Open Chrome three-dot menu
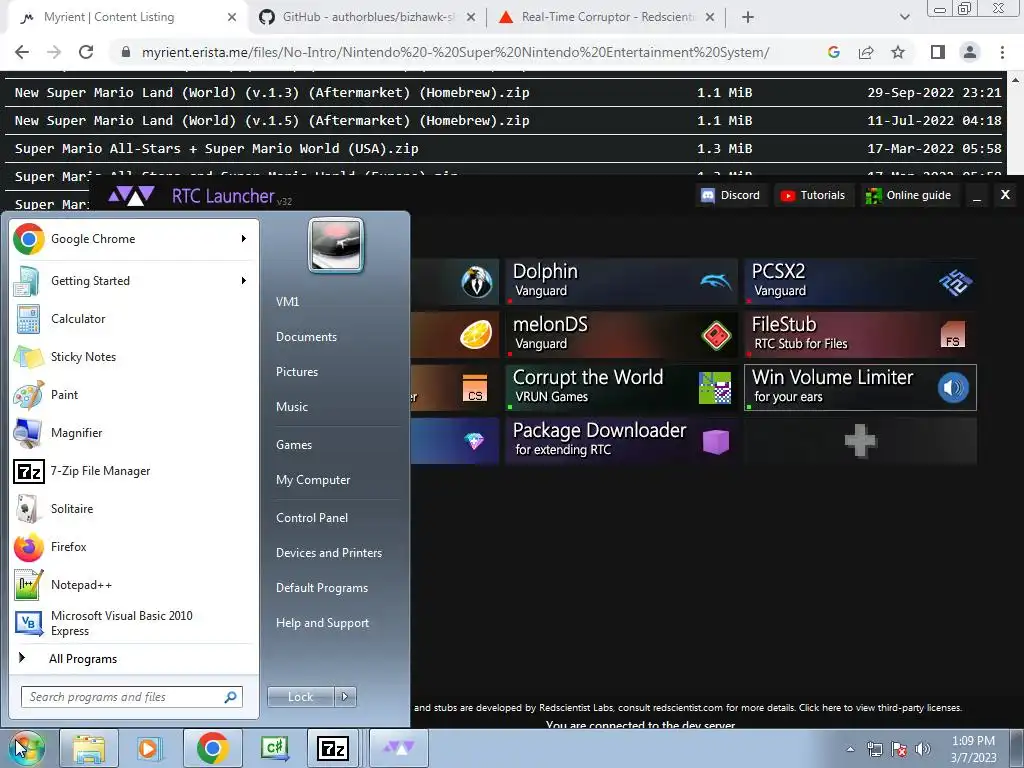Viewport: 1024px width, 768px height. [1002, 52]
